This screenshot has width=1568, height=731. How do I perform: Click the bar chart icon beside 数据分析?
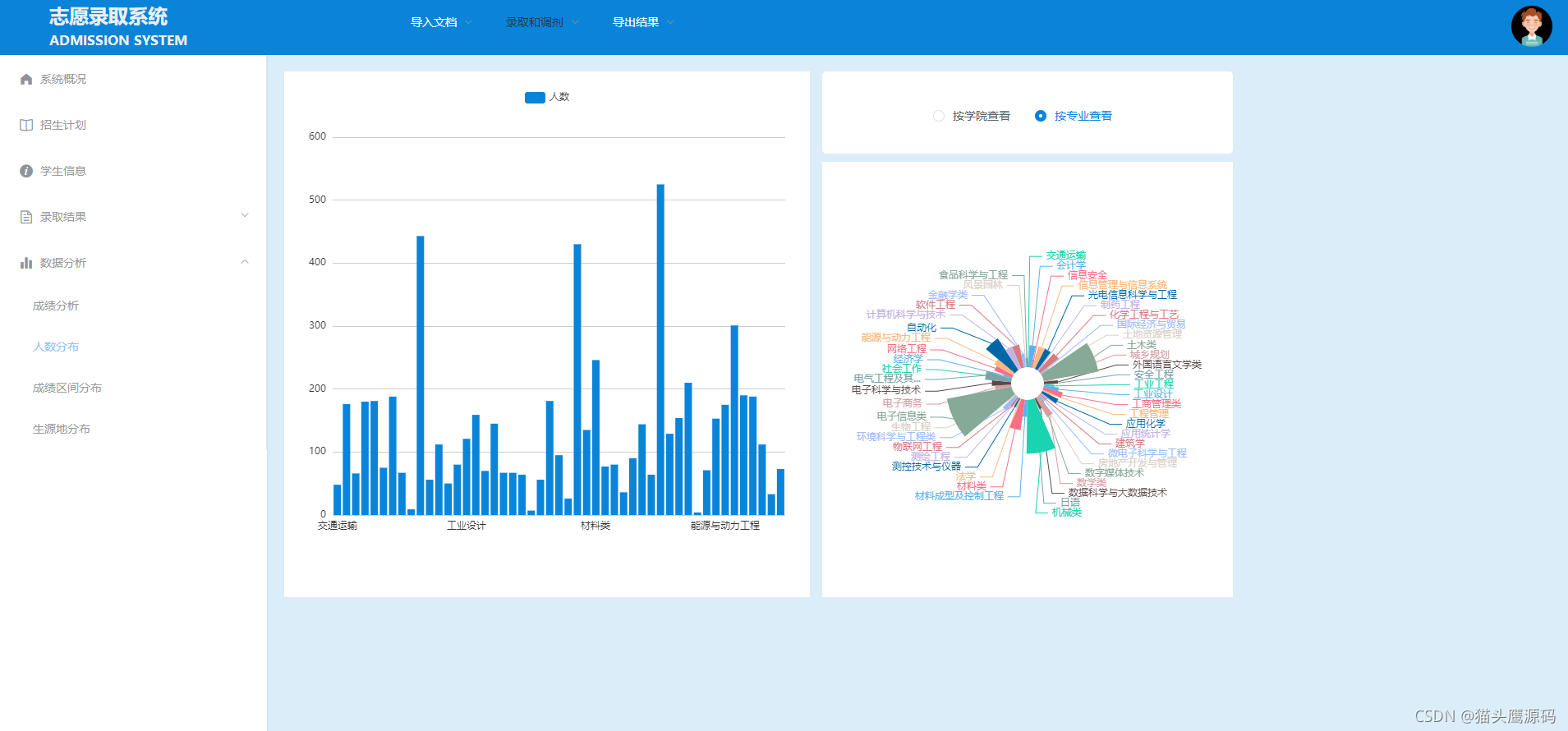point(26,263)
